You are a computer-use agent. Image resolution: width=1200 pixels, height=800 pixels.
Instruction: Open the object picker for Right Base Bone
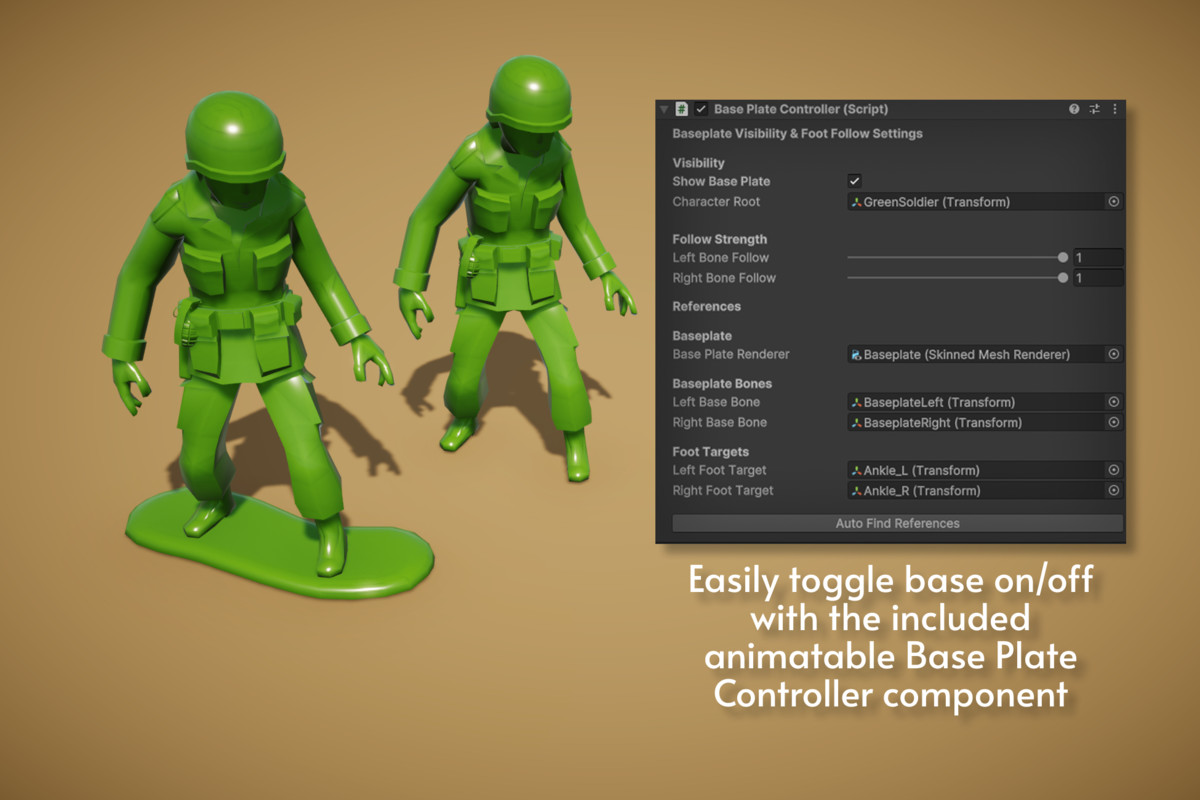coord(1113,422)
